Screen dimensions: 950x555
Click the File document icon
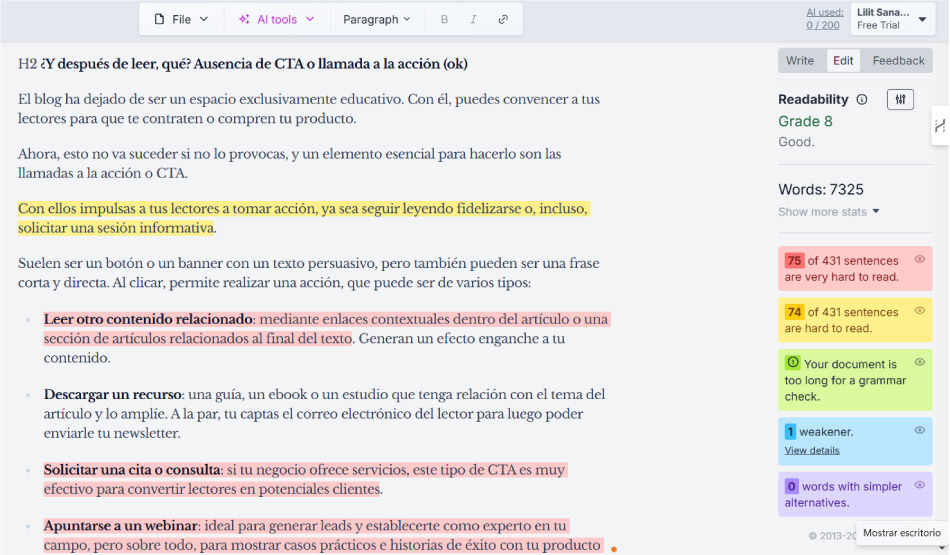tap(159, 19)
